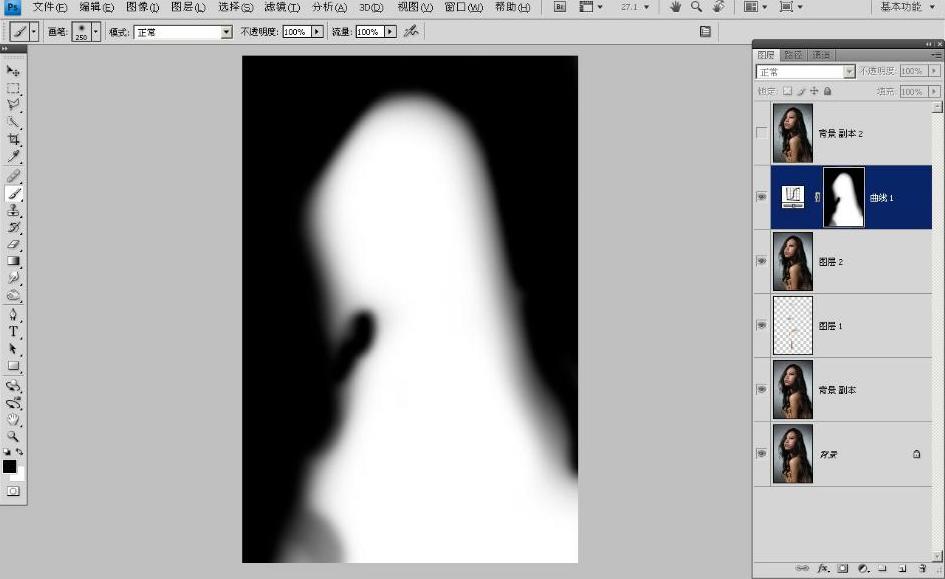This screenshot has height=579, width=945.
Task: Launch Bridge from application bar
Action: pyautogui.click(x=560, y=7)
